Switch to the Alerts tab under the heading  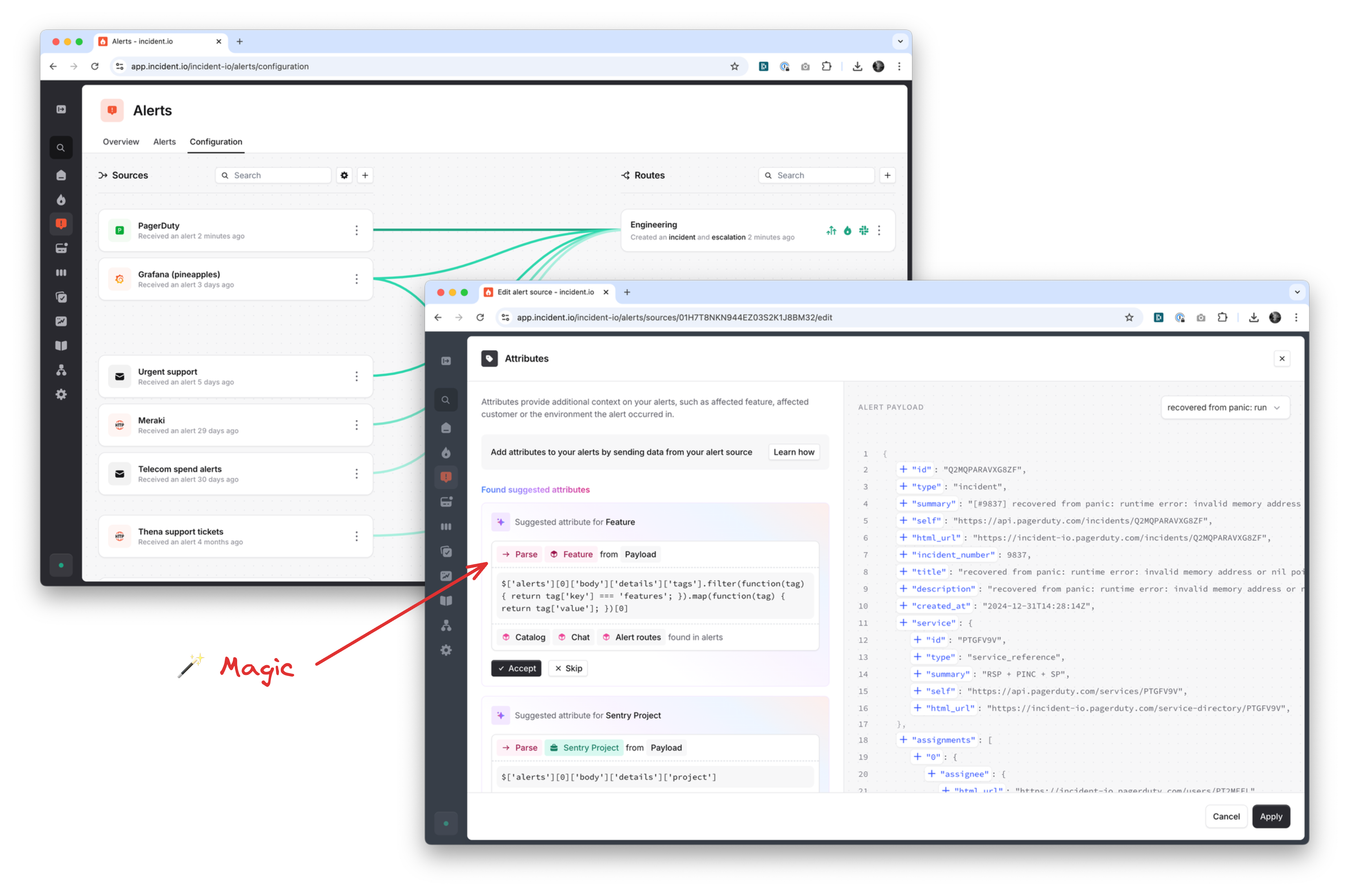point(165,142)
